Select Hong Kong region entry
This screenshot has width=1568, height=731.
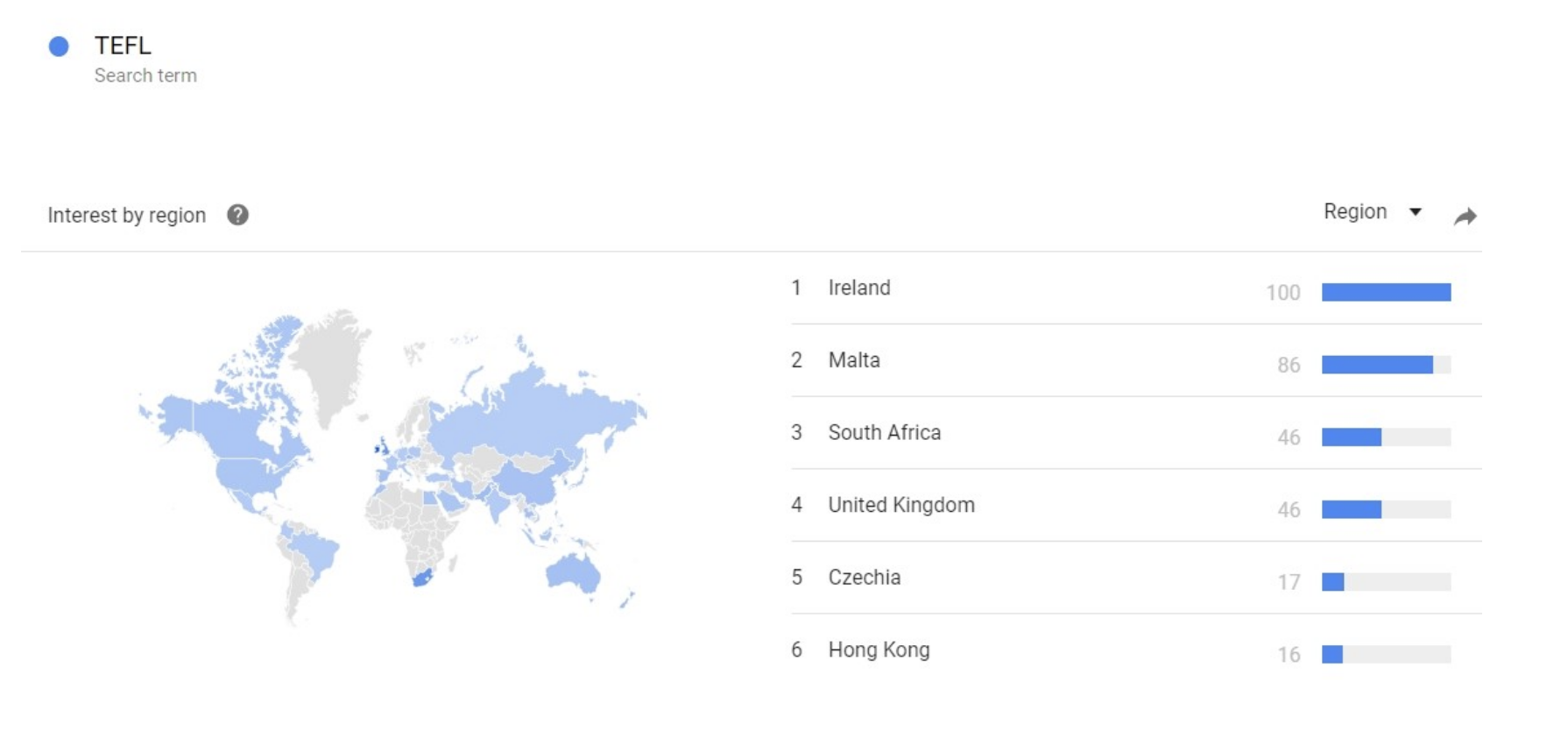pyautogui.click(x=879, y=650)
